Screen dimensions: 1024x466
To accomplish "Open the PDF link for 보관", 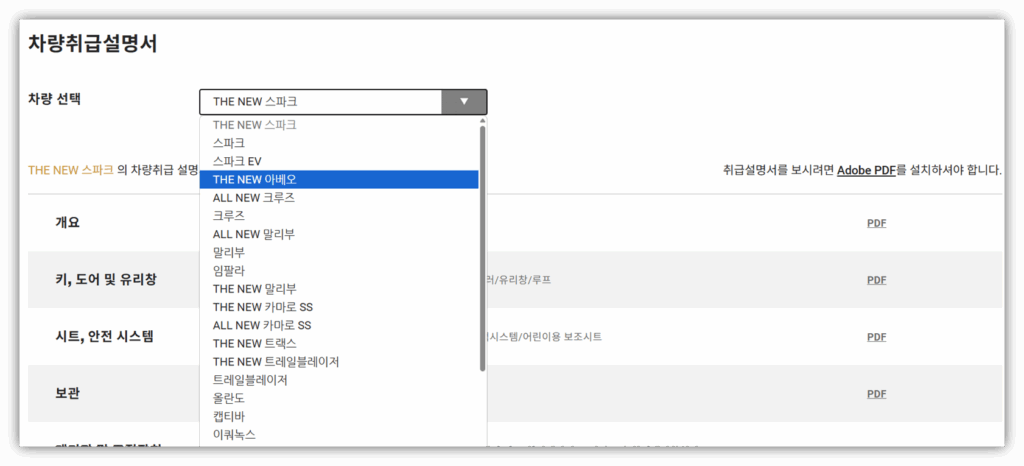I will tap(876, 394).
